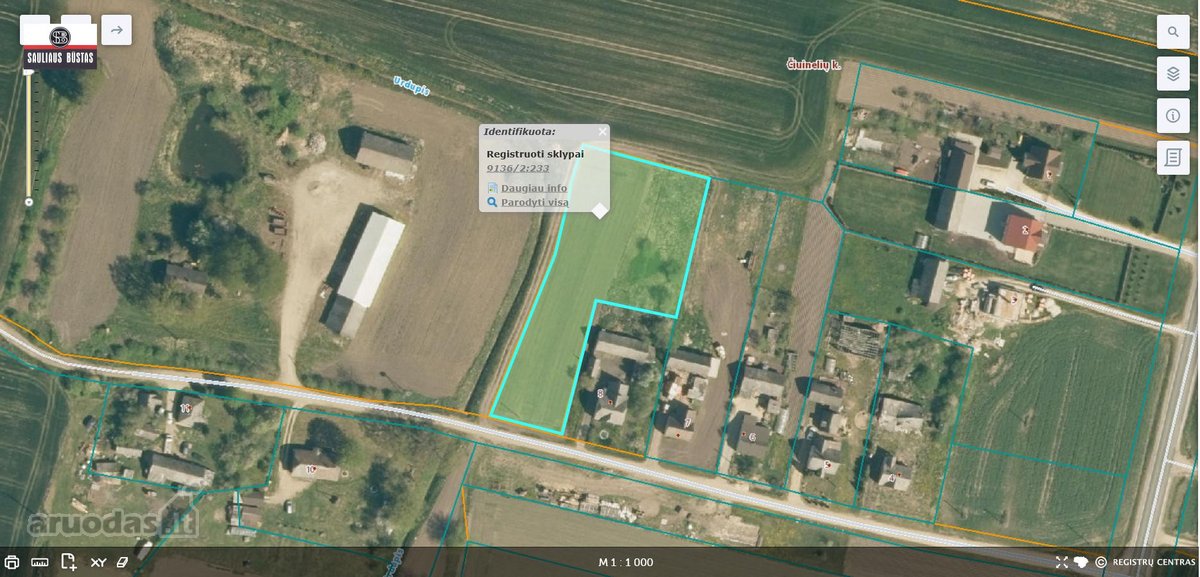Image resolution: width=1200 pixels, height=577 pixels.
Task: Print the current map view
Action: (x=12, y=562)
